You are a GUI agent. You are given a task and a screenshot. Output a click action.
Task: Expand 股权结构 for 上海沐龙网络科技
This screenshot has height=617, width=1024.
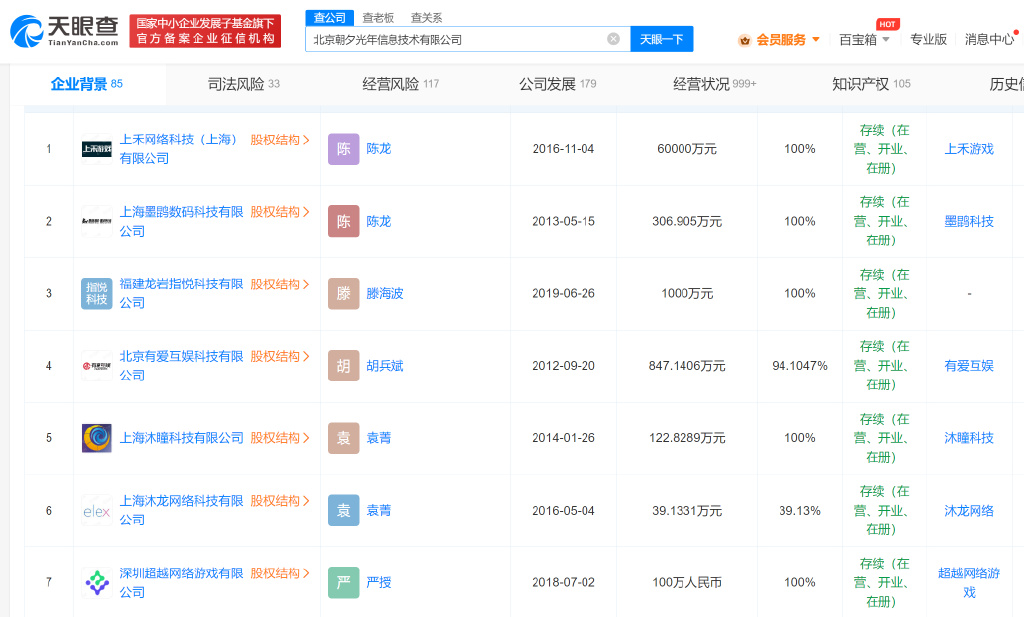point(280,501)
